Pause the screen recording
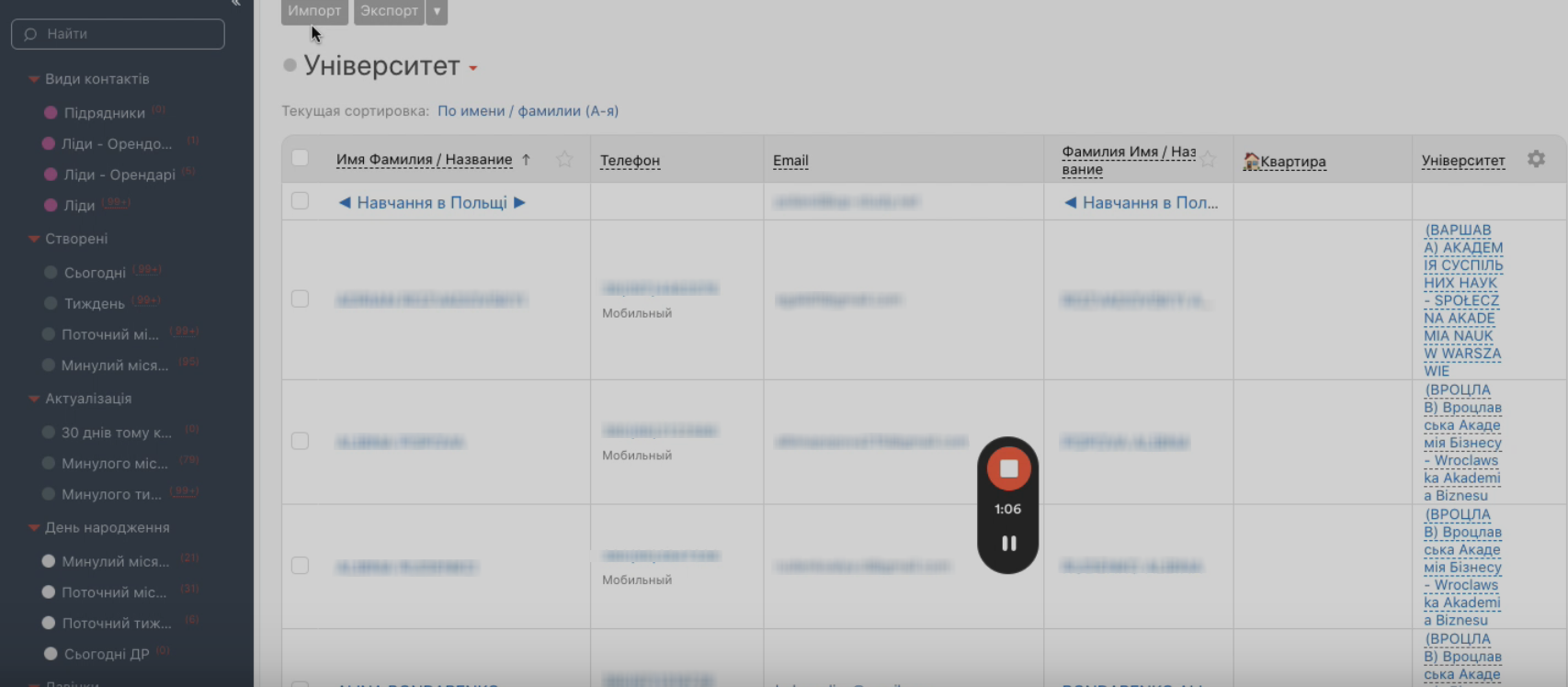 point(1008,544)
